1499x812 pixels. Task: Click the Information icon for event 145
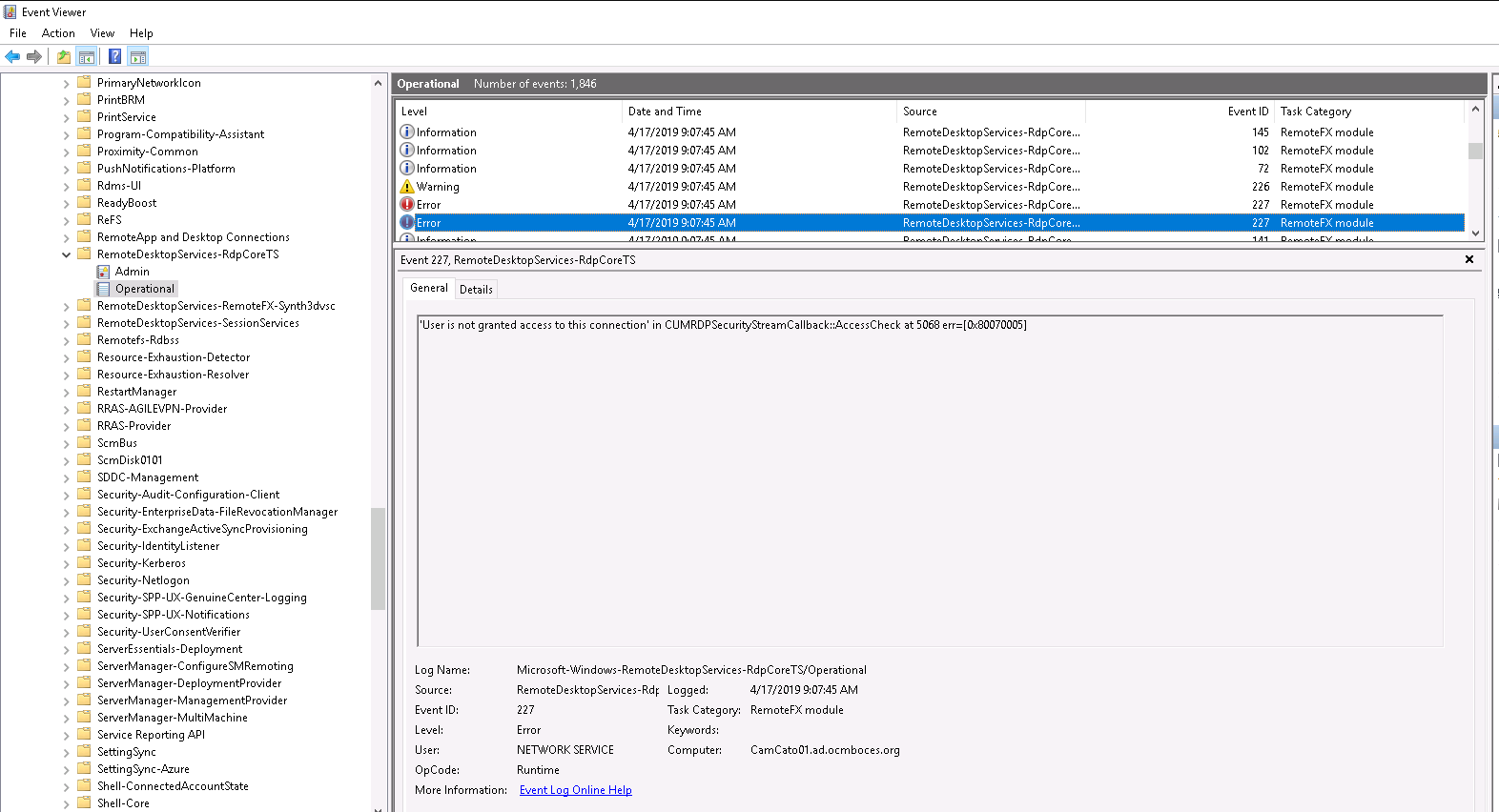tap(407, 132)
